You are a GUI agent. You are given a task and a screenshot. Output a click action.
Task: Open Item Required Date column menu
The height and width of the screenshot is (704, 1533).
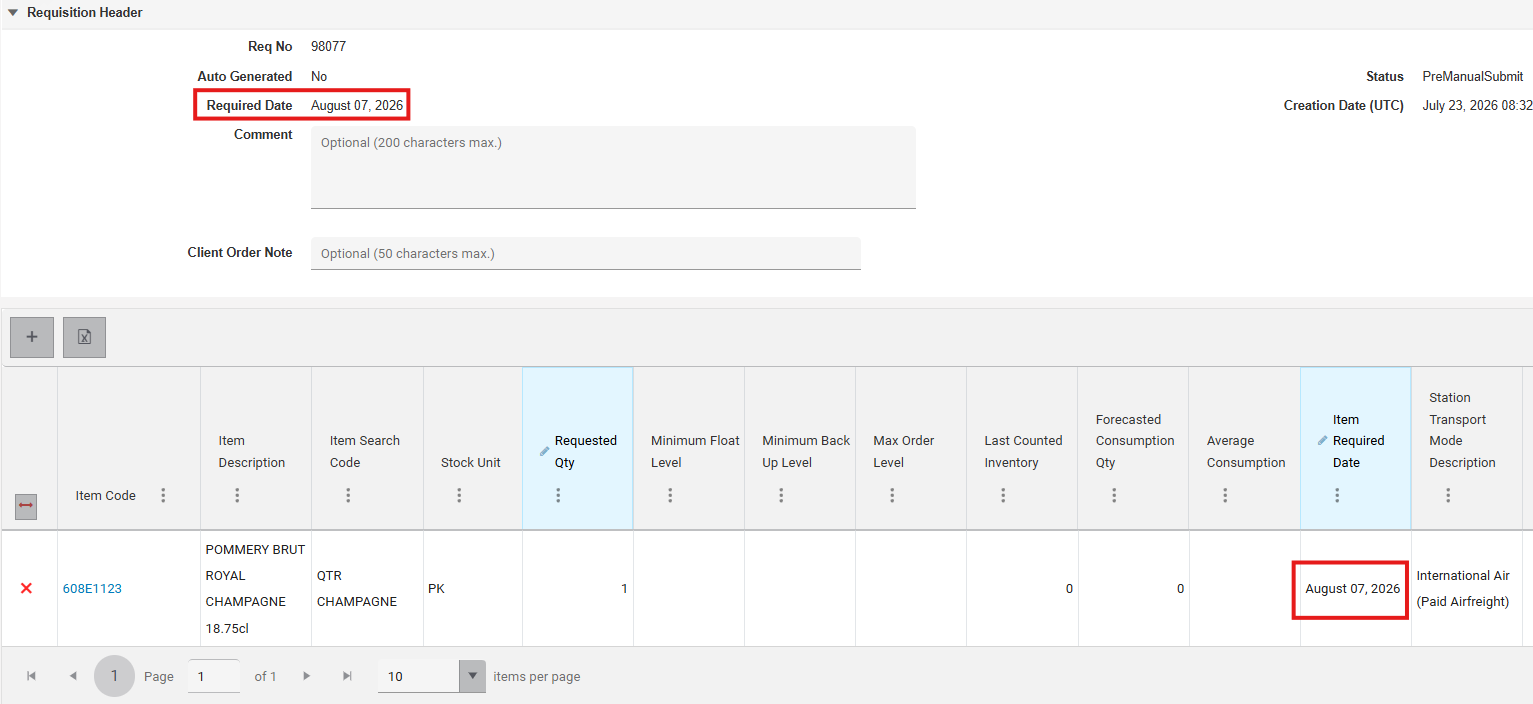point(1337,495)
